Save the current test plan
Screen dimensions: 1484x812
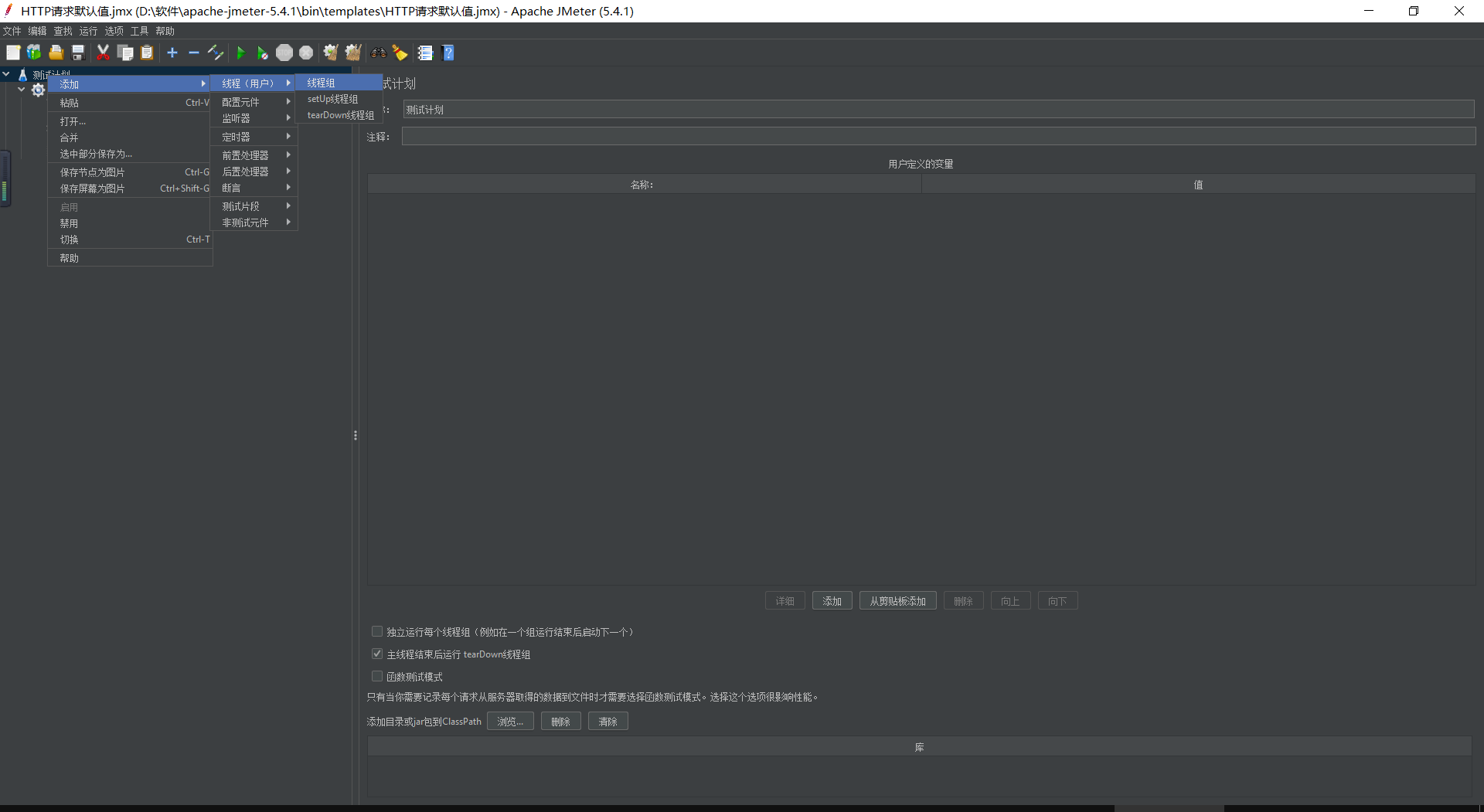coord(77,53)
